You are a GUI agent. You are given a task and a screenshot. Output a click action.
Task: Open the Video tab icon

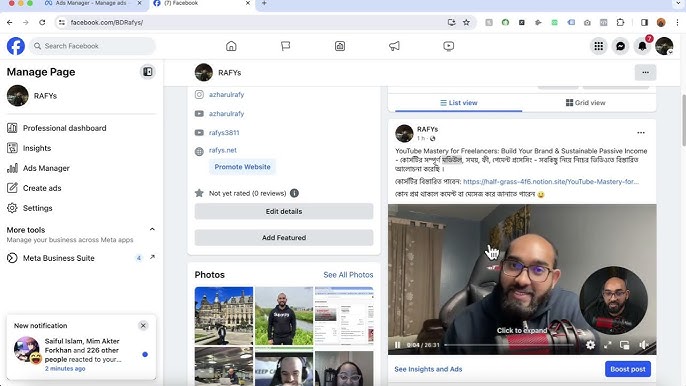click(x=448, y=46)
